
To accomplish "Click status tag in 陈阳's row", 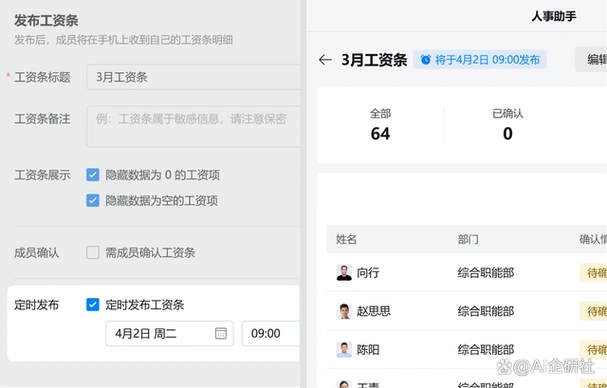I will (x=593, y=350).
